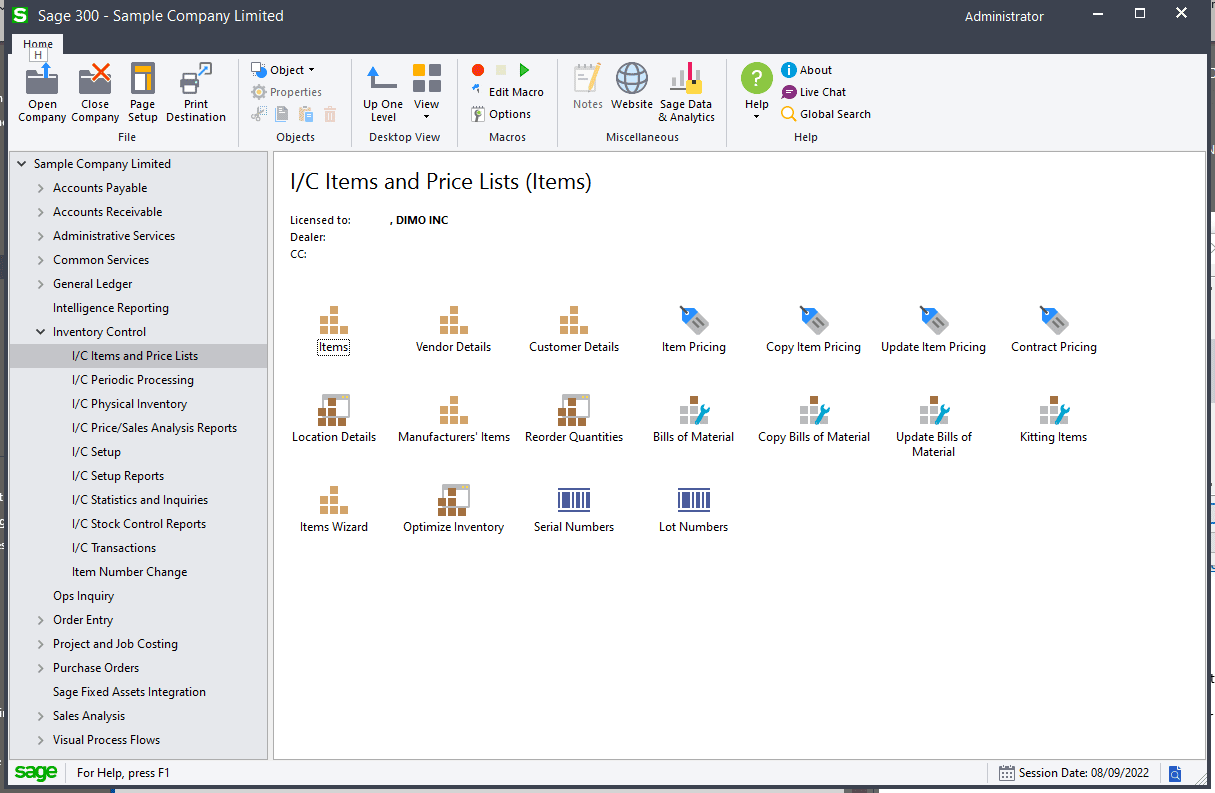Select Intelligence Reporting in tree
The height and width of the screenshot is (793, 1215).
pyautogui.click(x=111, y=308)
